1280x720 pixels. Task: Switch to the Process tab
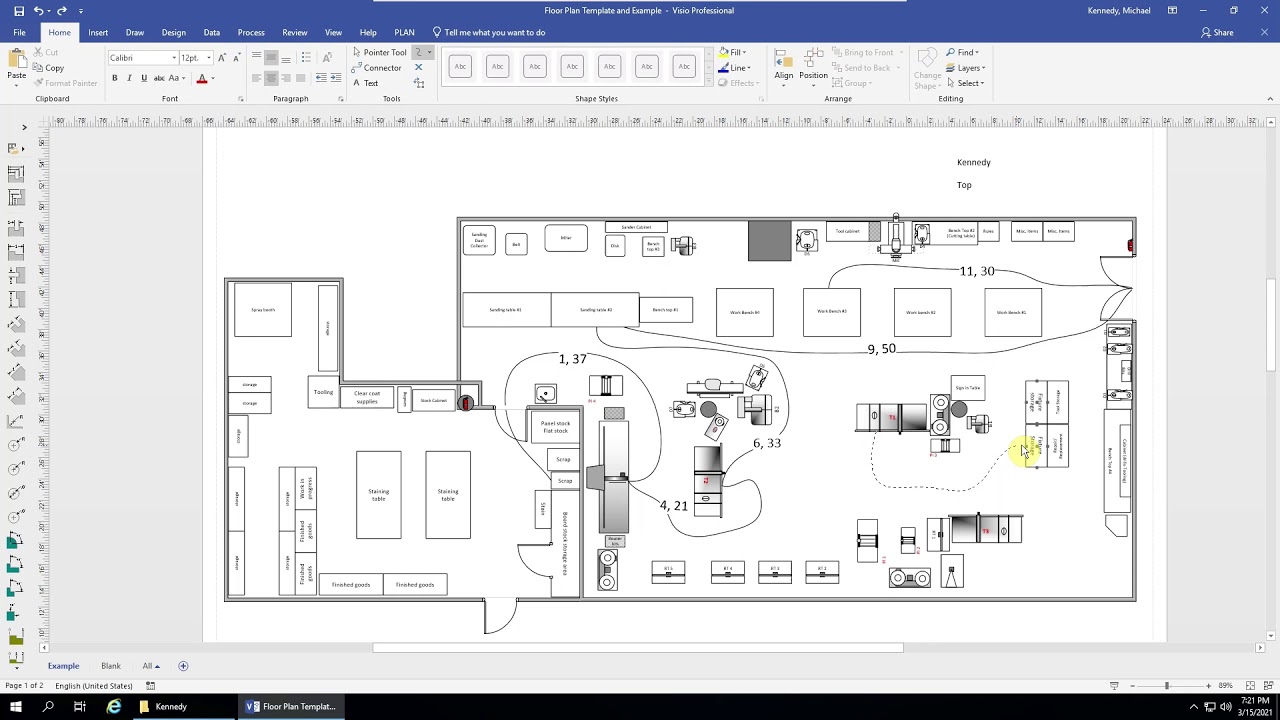(x=251, y=32)
